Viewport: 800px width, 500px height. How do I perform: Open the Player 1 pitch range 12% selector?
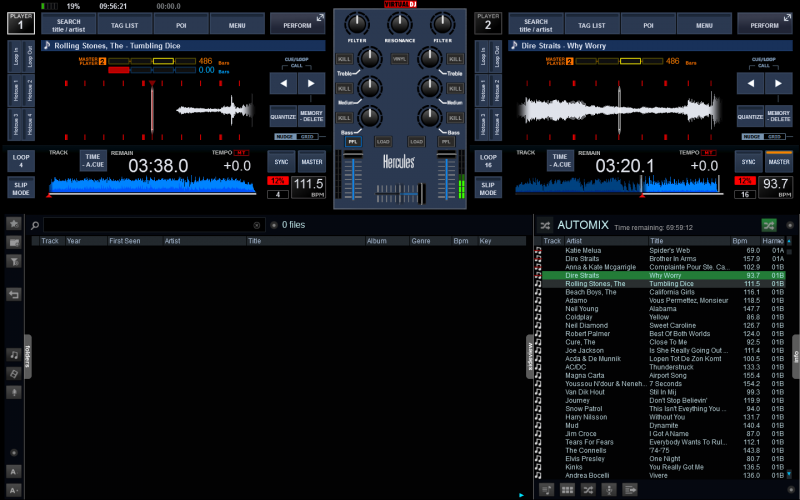(278, 181)
